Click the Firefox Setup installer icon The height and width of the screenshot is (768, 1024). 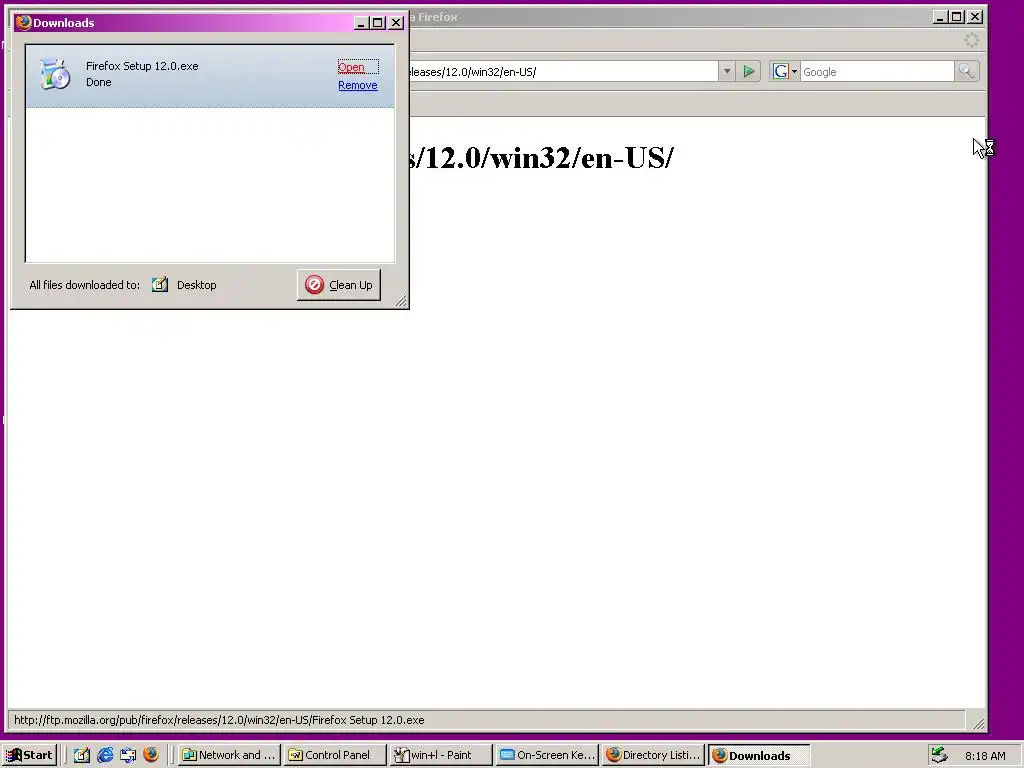pos(55,73)
